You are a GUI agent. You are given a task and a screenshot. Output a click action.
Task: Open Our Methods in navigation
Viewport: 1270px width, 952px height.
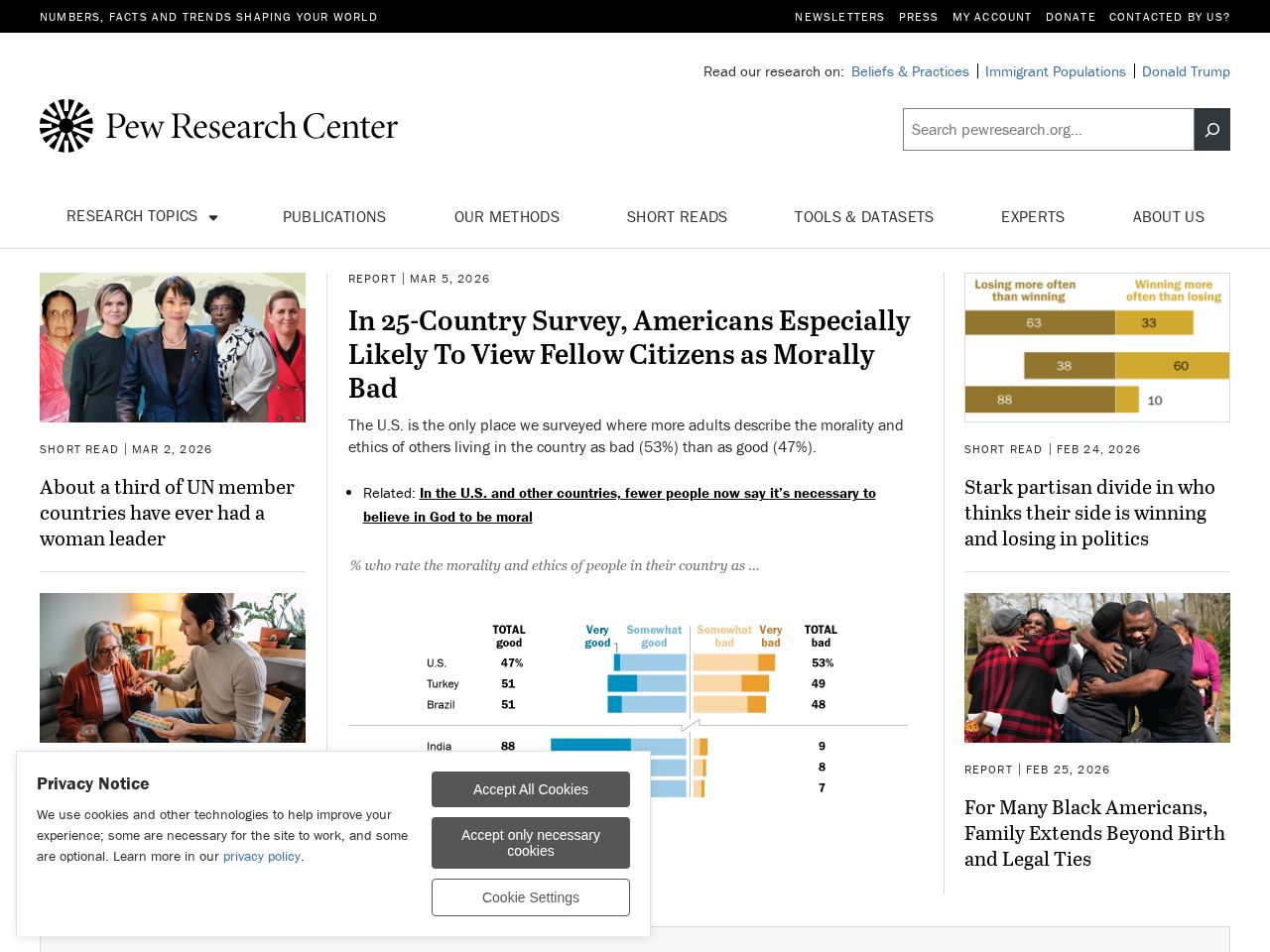click(507, 217)
